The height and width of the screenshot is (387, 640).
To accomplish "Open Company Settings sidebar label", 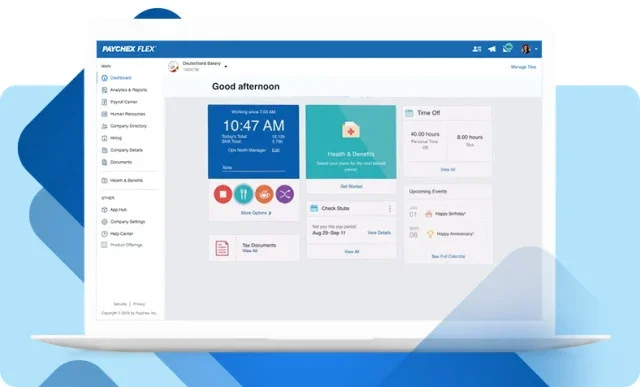I will 128,222.
